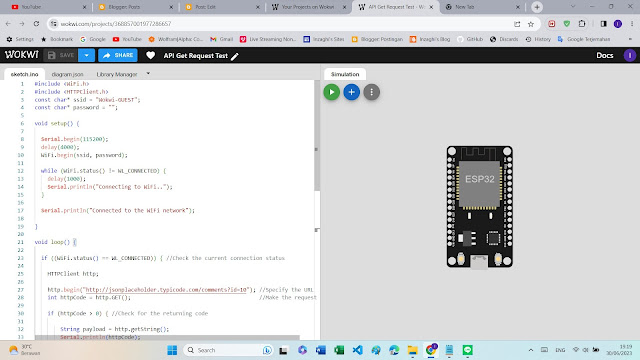Start the simulation with the green play button

pos(331,92)
